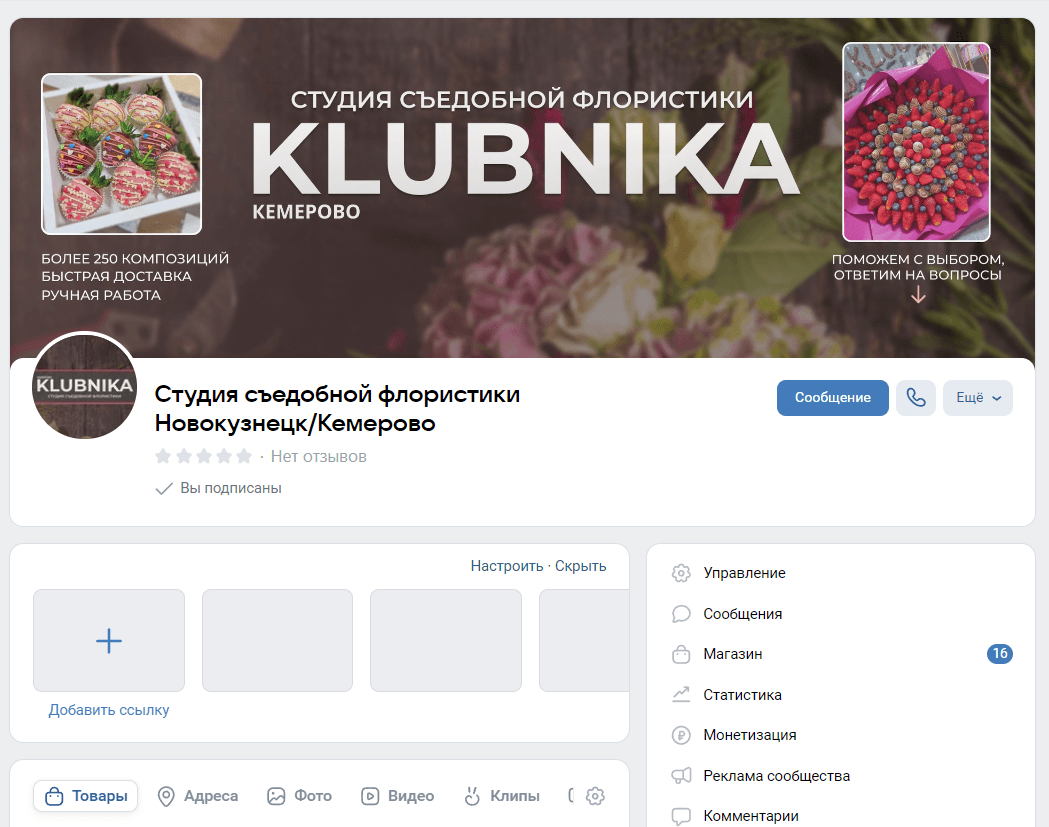Screen dimensions: 1049x827
Task: Open the Управление gear icon
Action: click(681, 573)
